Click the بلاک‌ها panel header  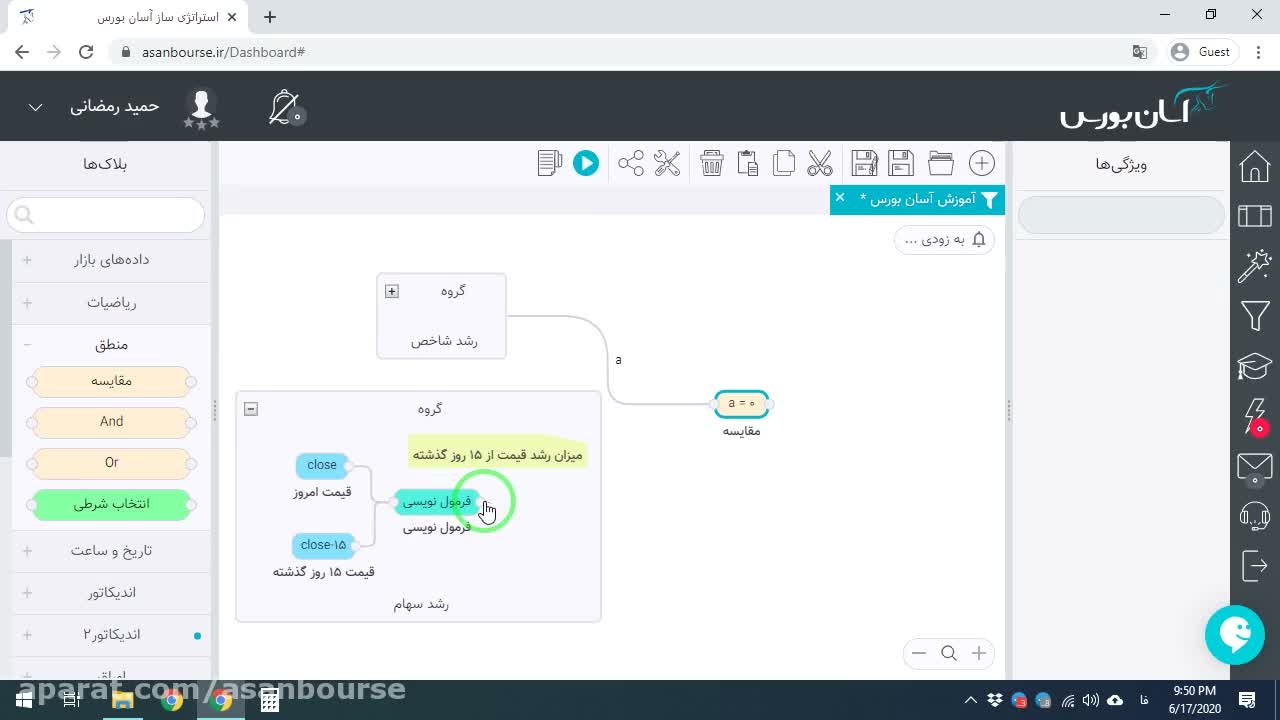[105, 164]
